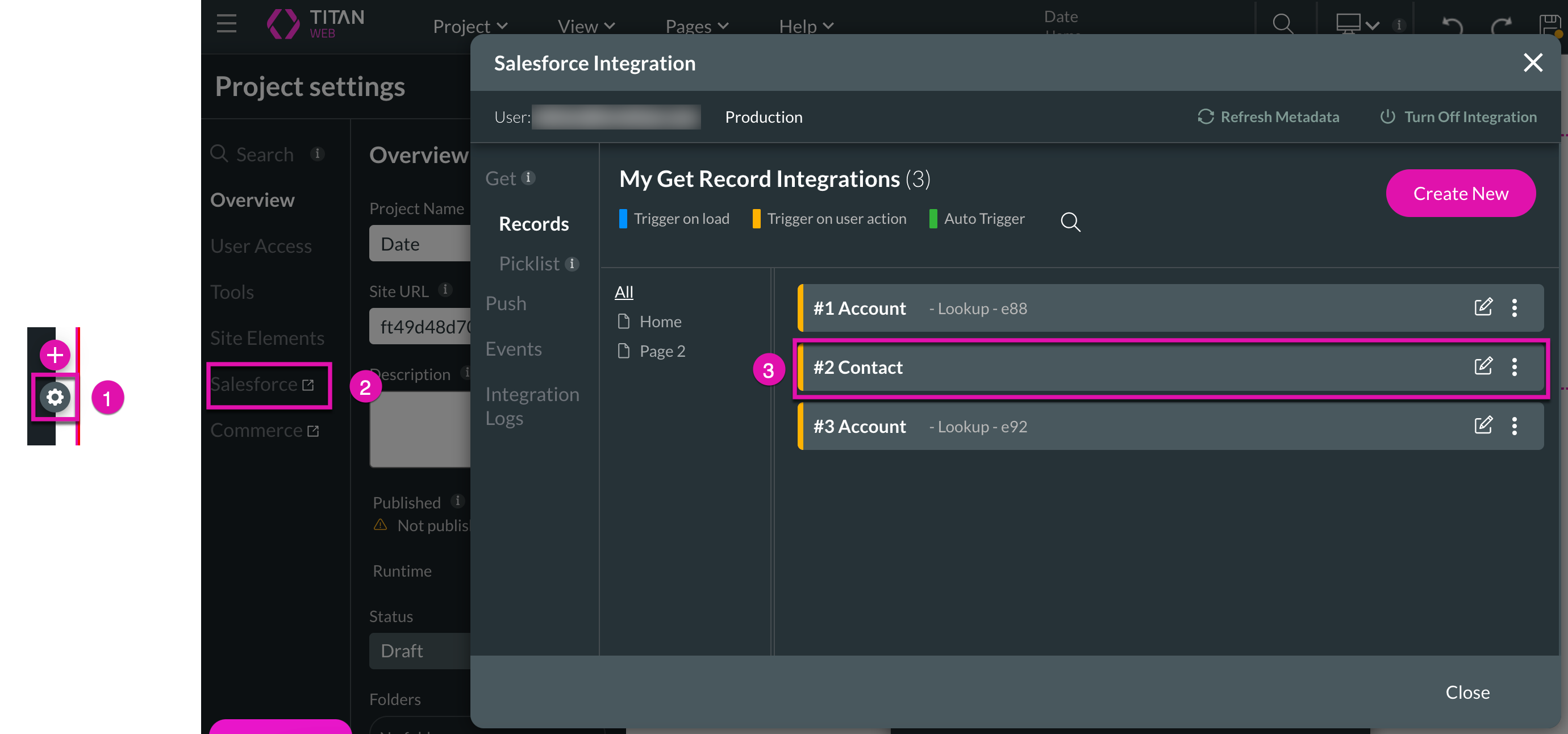Click the integrations search magnifier icon
The height and width of the screenshot is (734, 1568).
1070,222
